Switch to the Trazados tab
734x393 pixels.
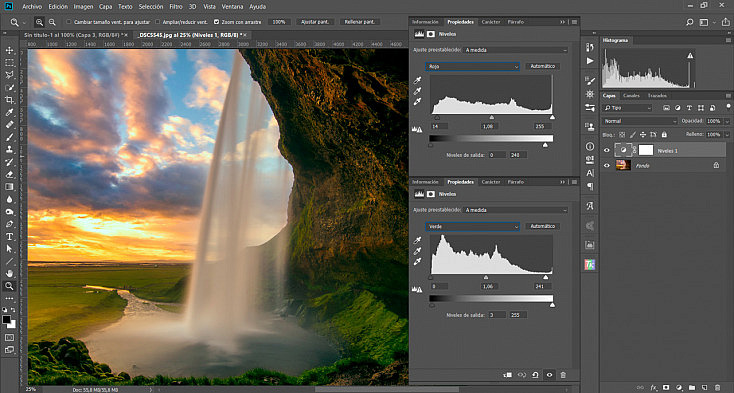(x=657, y=95)
